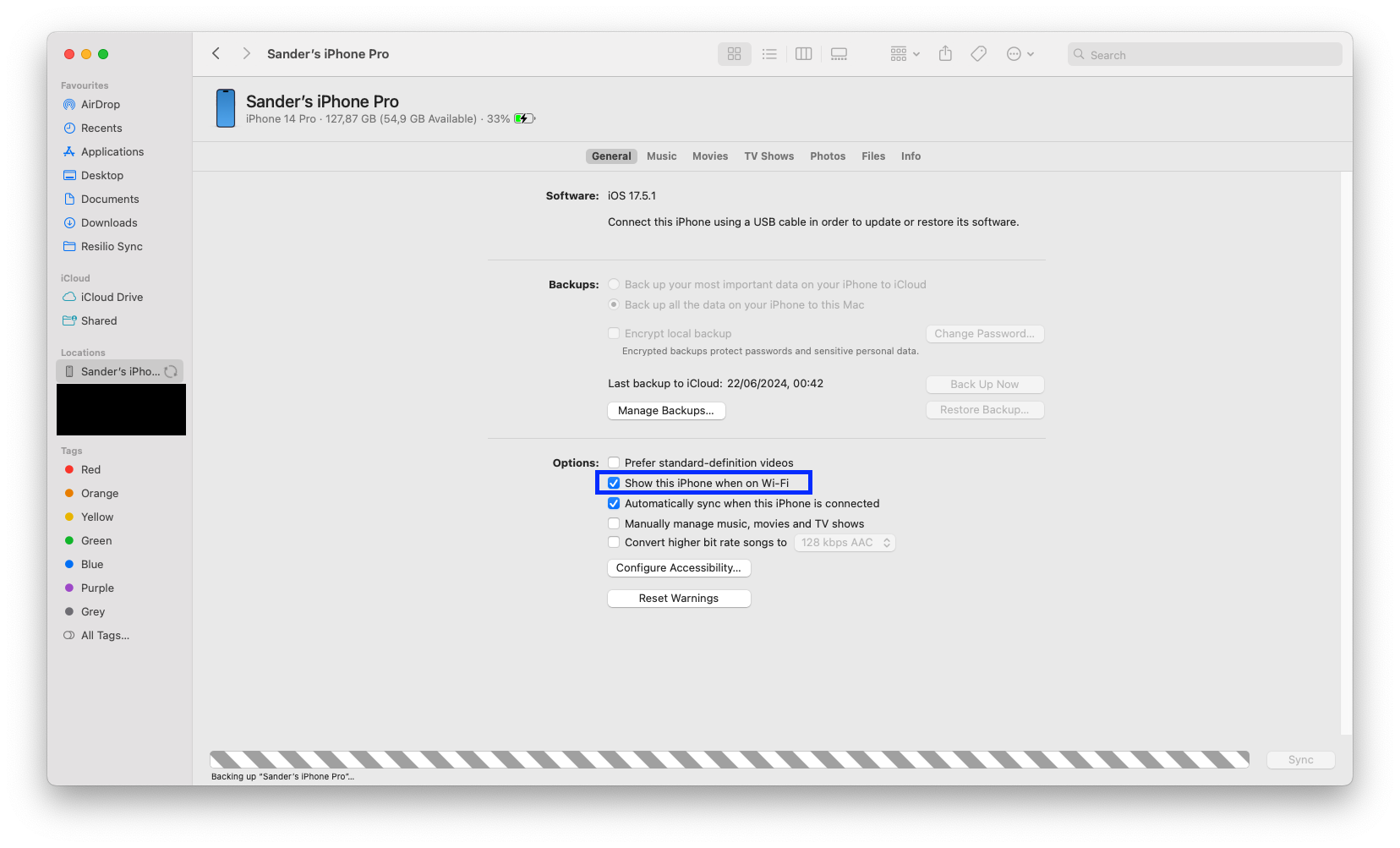Enable Prefer standard-definition videos
This screenshot has width=1400, height=848.
click(614, 462)
